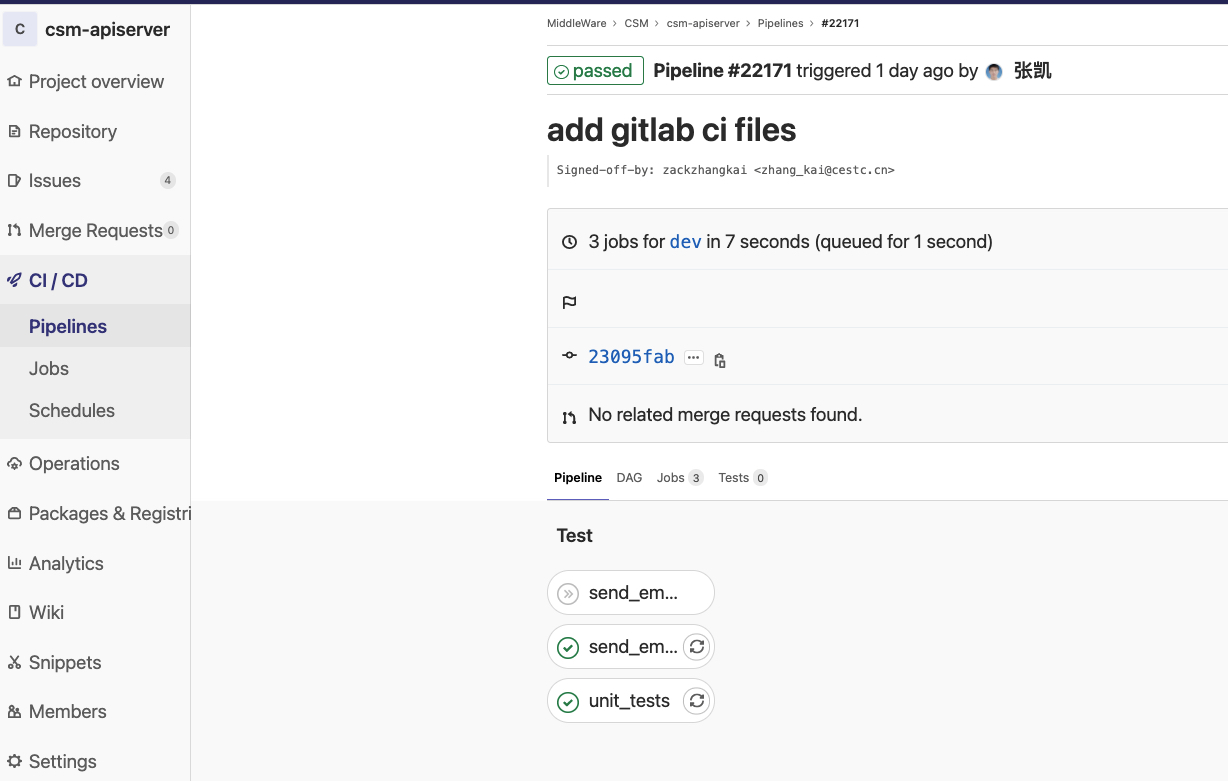Expand the commit description ellipsis button

[694, 358]
